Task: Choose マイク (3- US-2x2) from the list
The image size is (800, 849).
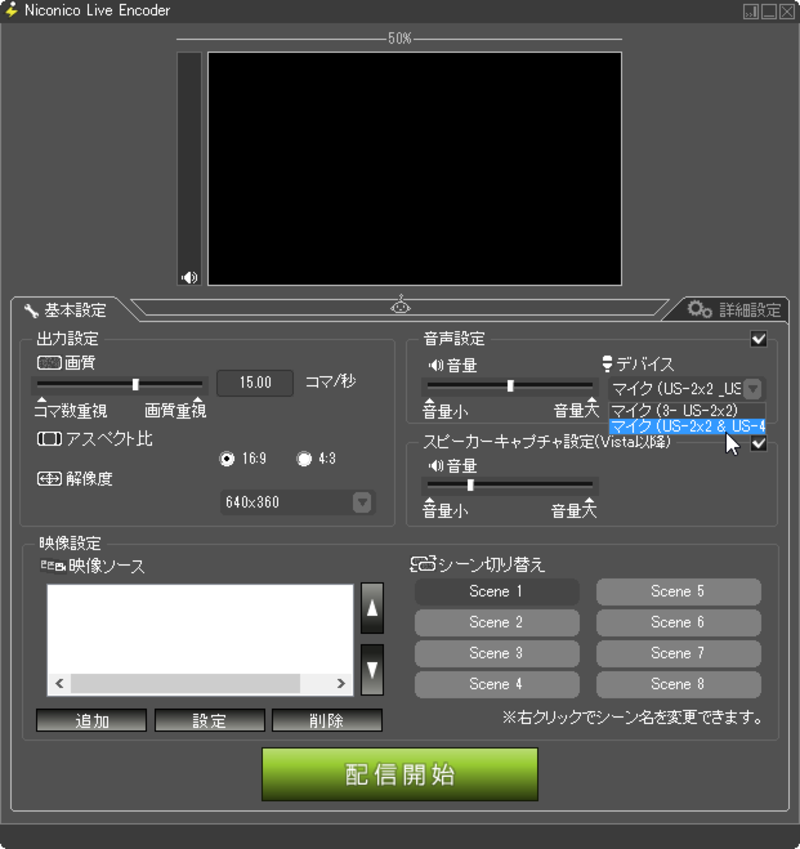Action: coord(687,410)
